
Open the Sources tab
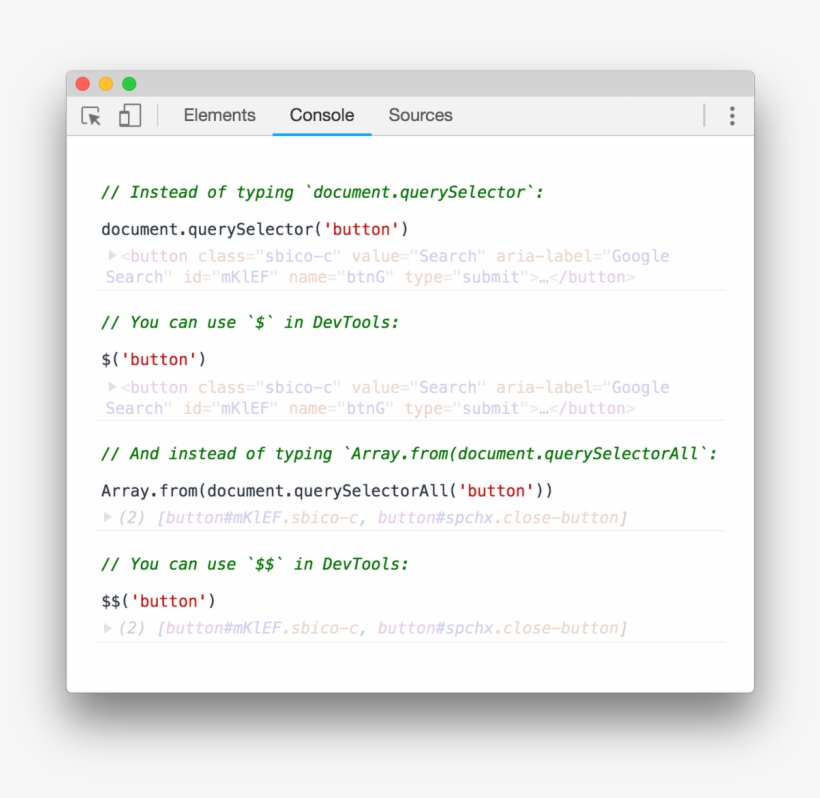(x=420, y=115)
